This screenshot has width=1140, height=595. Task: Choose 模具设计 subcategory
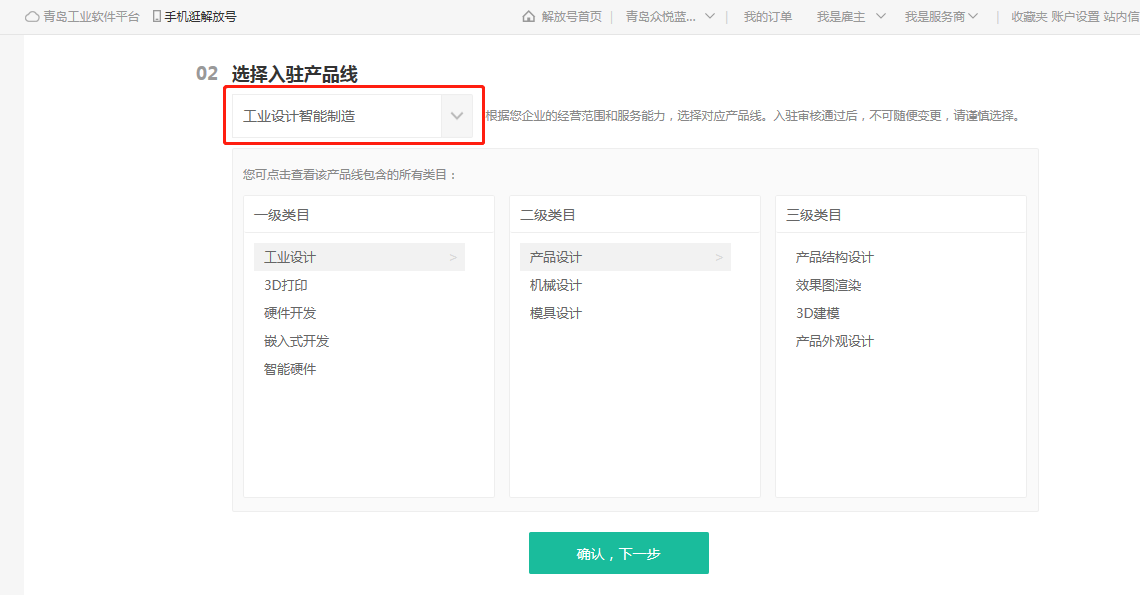tap(556, 314)
